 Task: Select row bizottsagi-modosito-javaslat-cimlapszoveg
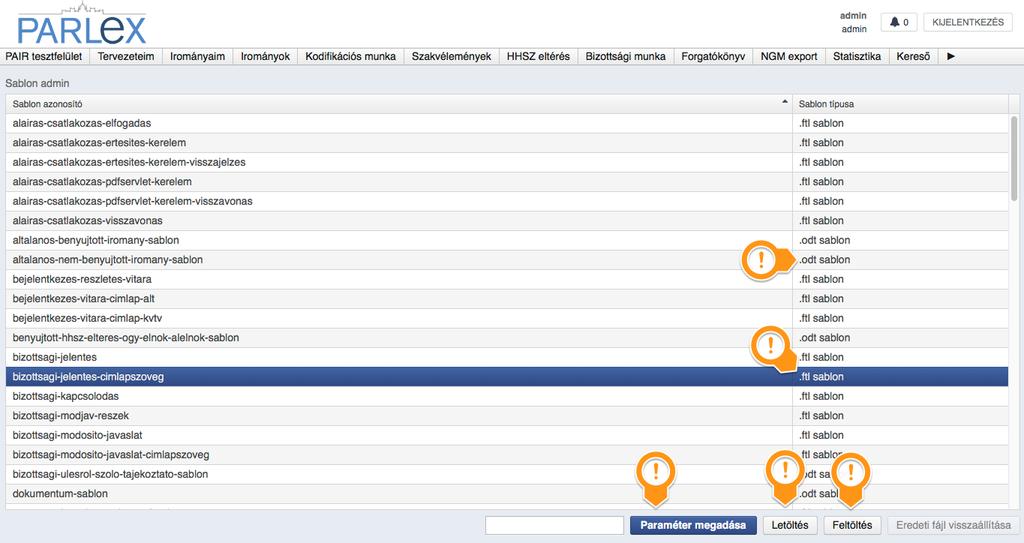click(507, 455)
